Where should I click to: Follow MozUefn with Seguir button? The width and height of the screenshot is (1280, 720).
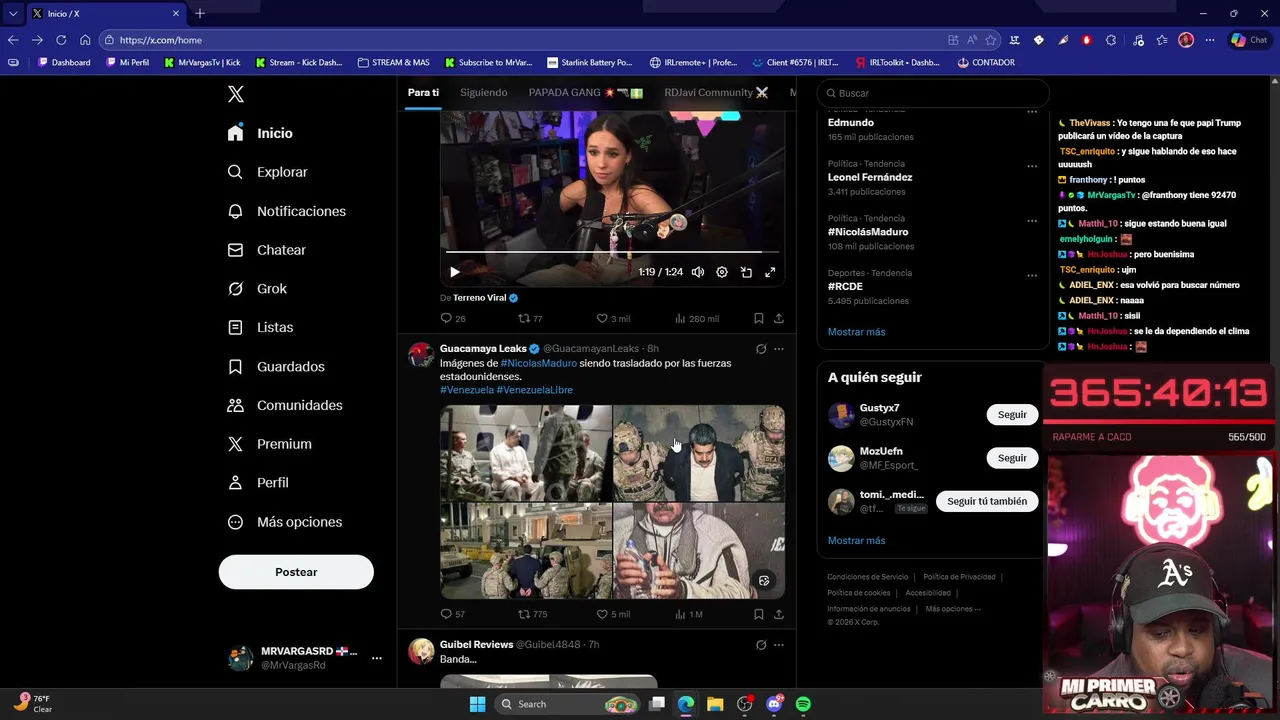(x=1012, y=458)
